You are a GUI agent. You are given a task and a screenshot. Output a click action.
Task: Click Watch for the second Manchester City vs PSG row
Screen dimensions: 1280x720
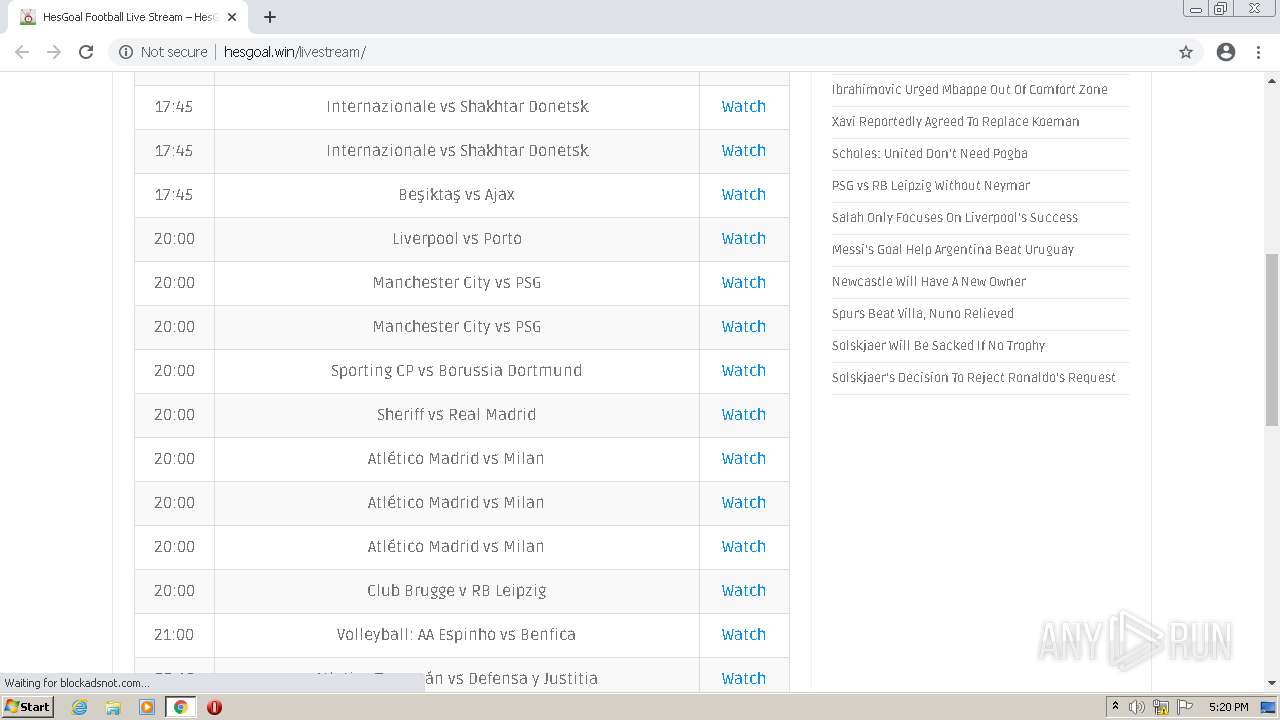(743, 327)
